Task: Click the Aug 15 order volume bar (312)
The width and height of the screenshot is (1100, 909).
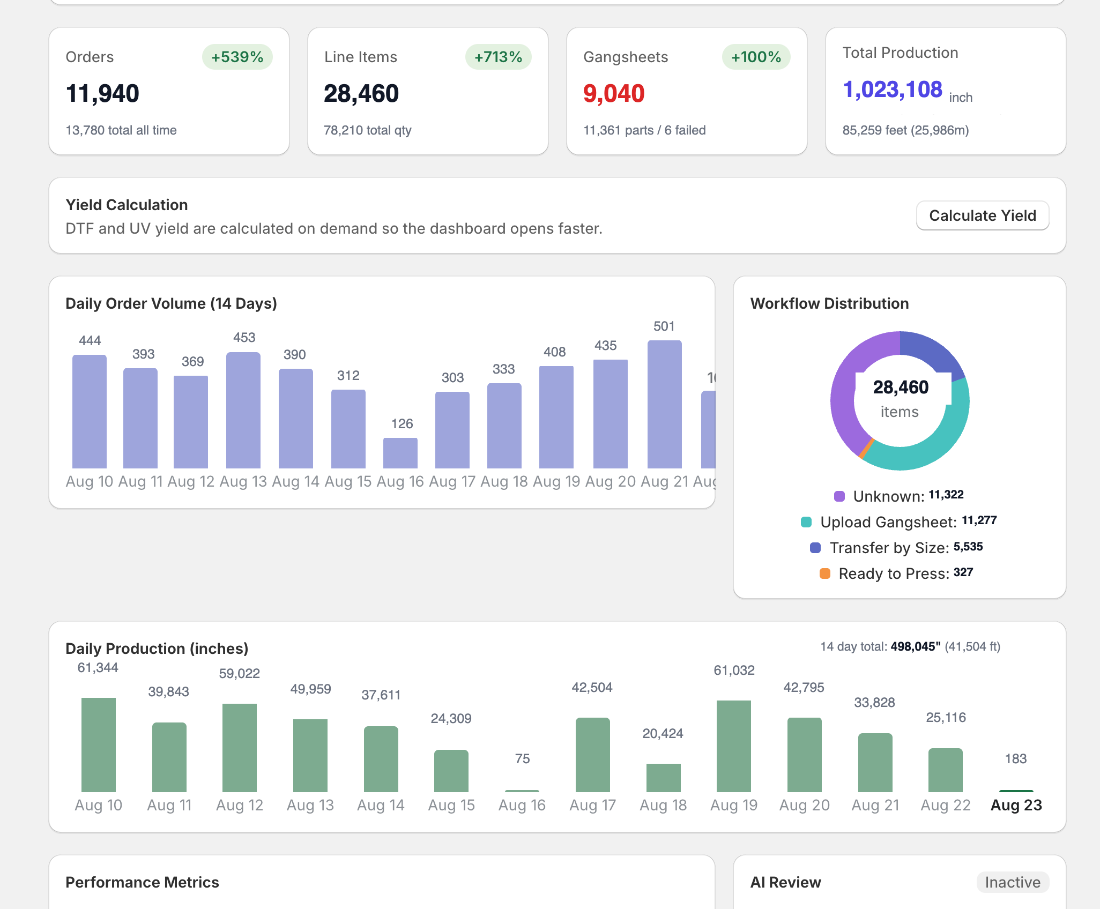Action: point(348,429)
